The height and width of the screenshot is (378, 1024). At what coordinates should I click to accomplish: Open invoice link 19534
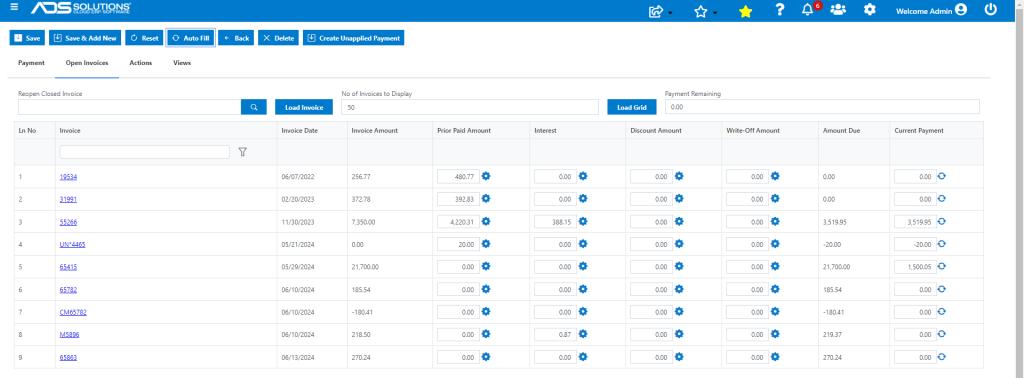[68, 177]
